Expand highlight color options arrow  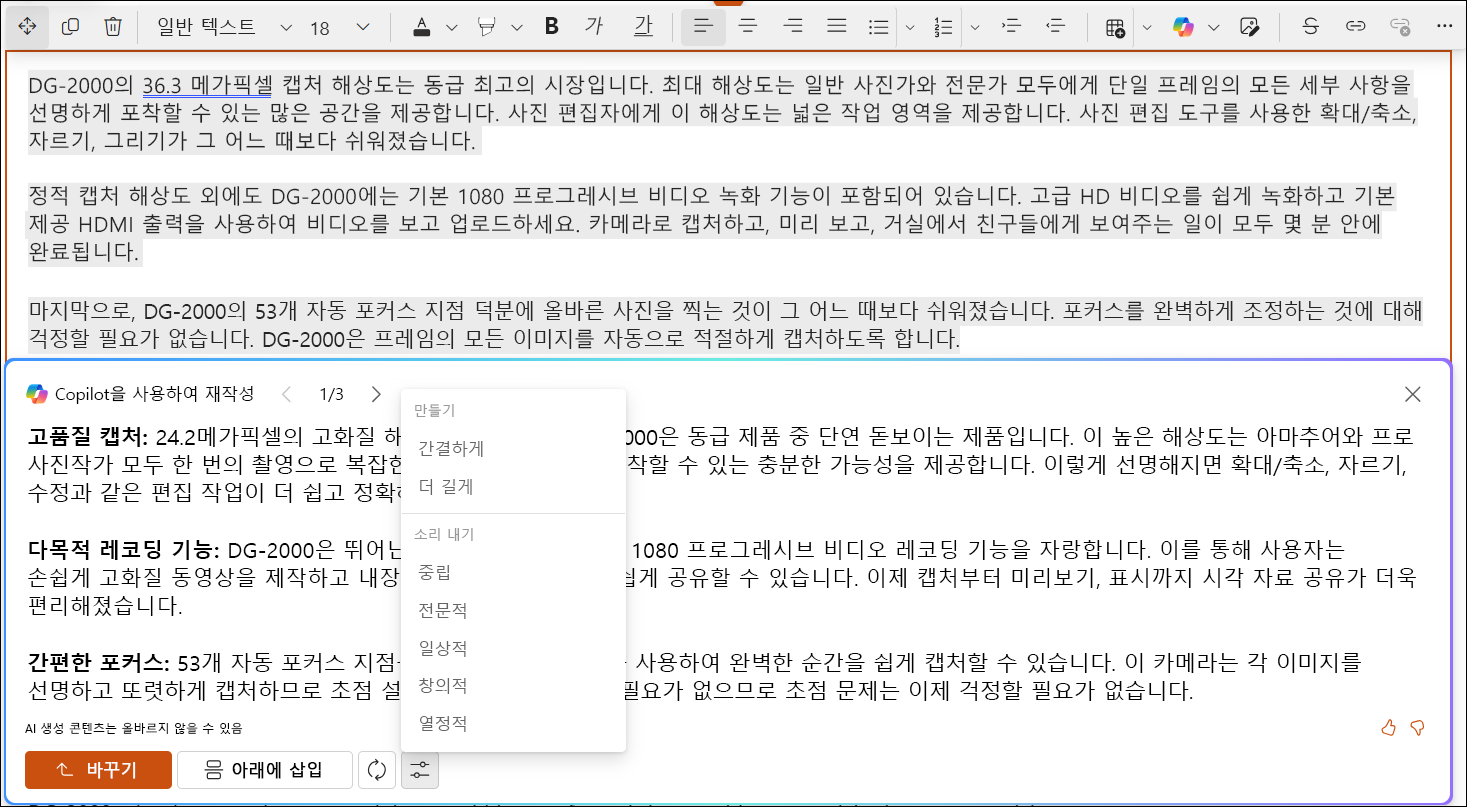(x=516, y=27)
